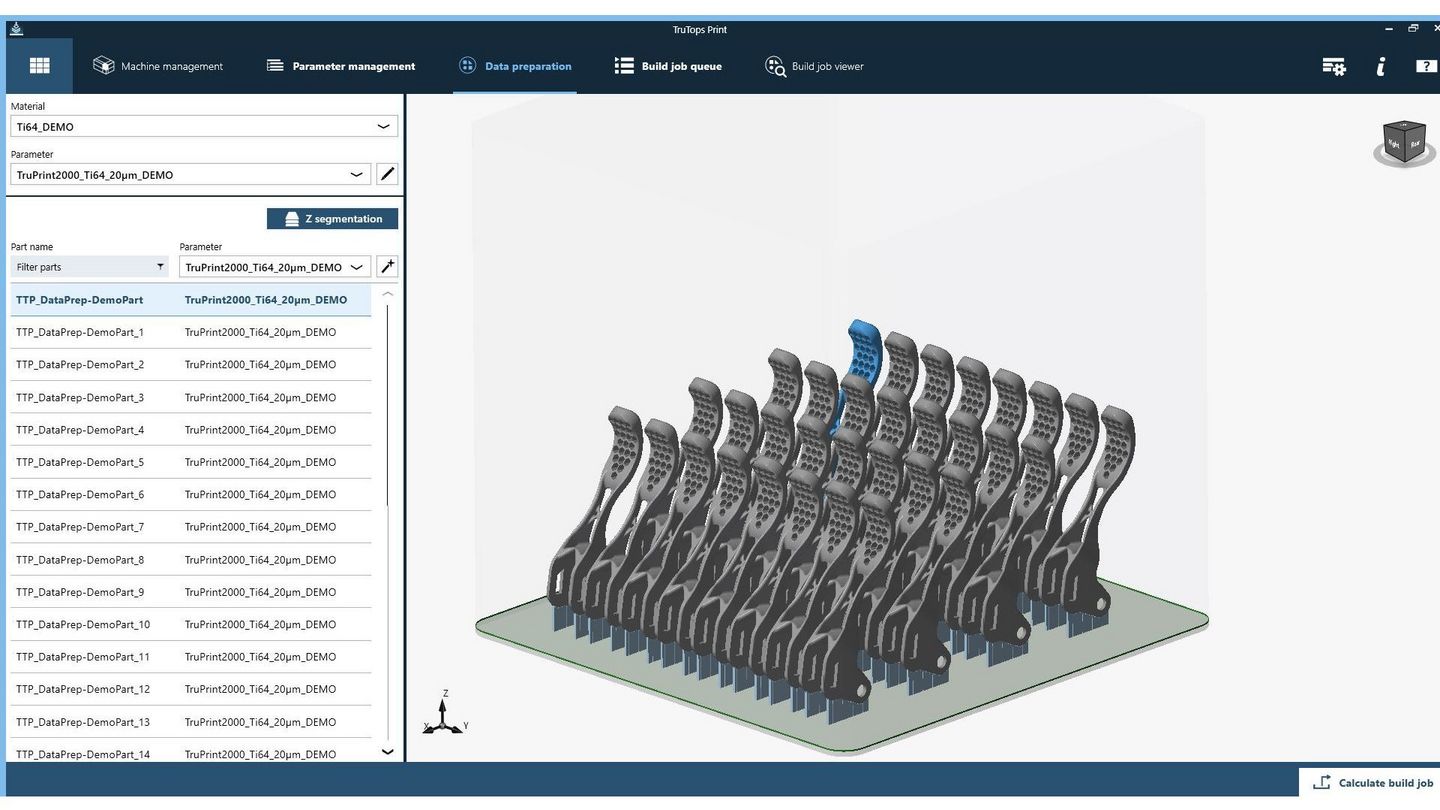Open the info icon in header

coord(1381,66)
